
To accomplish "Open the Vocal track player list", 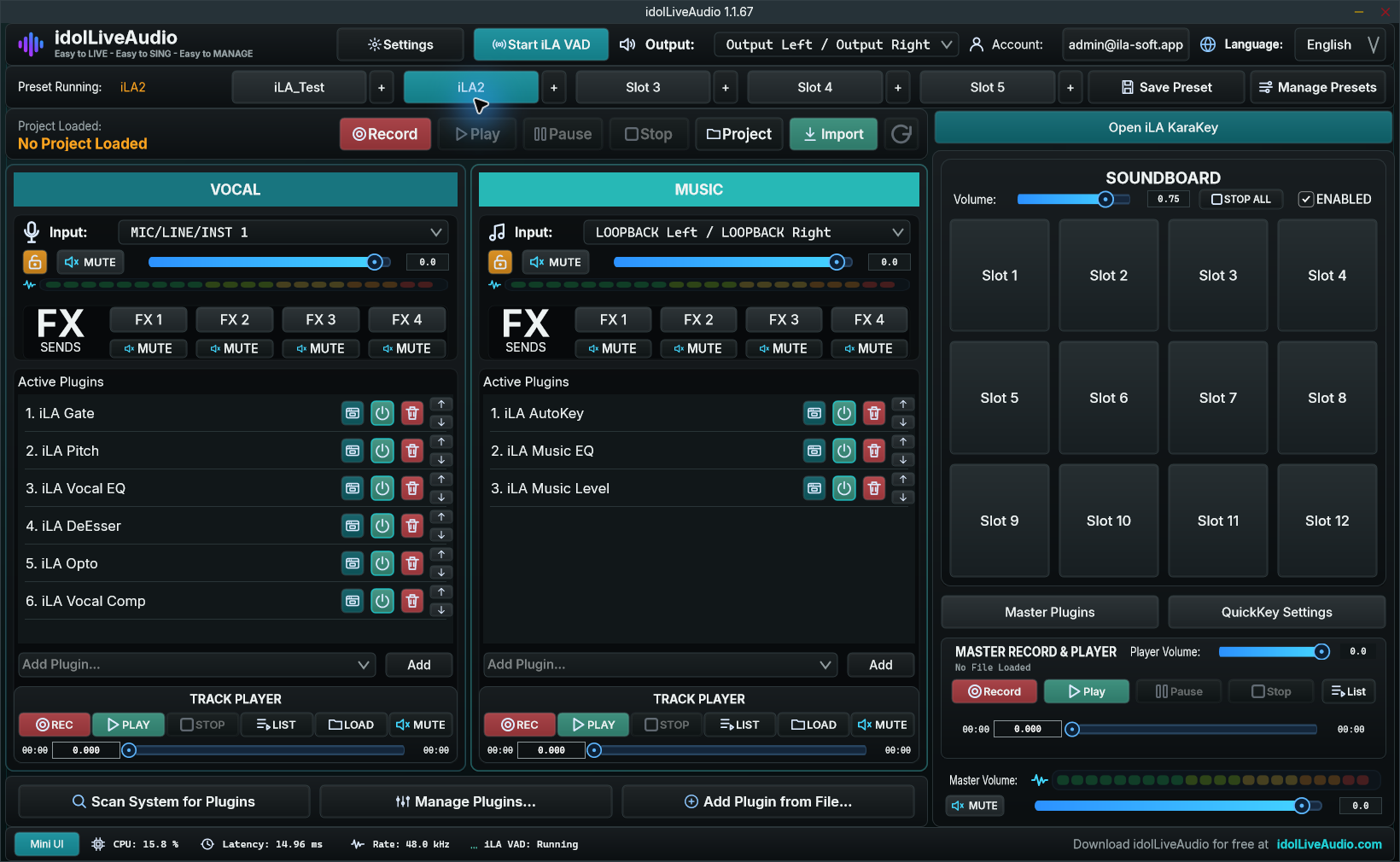I will pos(276,725).
